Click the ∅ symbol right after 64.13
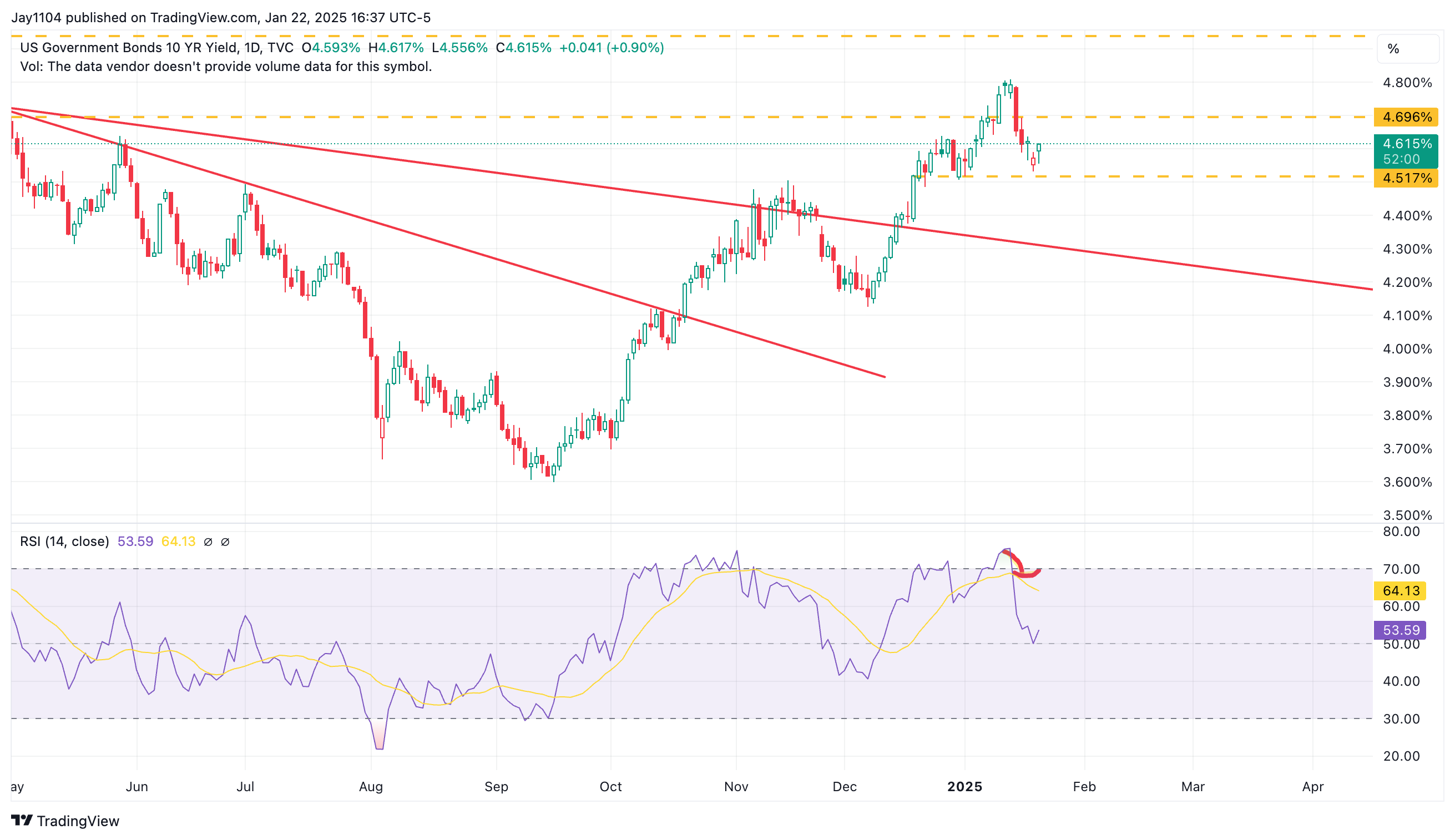This screenshot has height=840, width=1455. pyautogui.click(x=208, y=542)
